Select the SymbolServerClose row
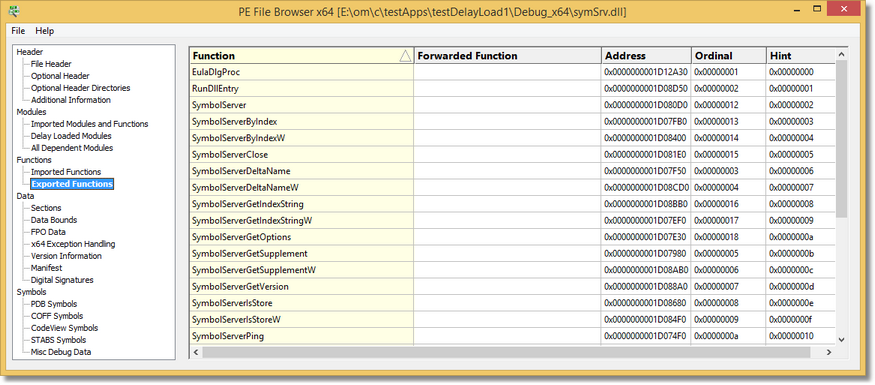The height and width of the screenshot is (385, 875). click(301, 155)
